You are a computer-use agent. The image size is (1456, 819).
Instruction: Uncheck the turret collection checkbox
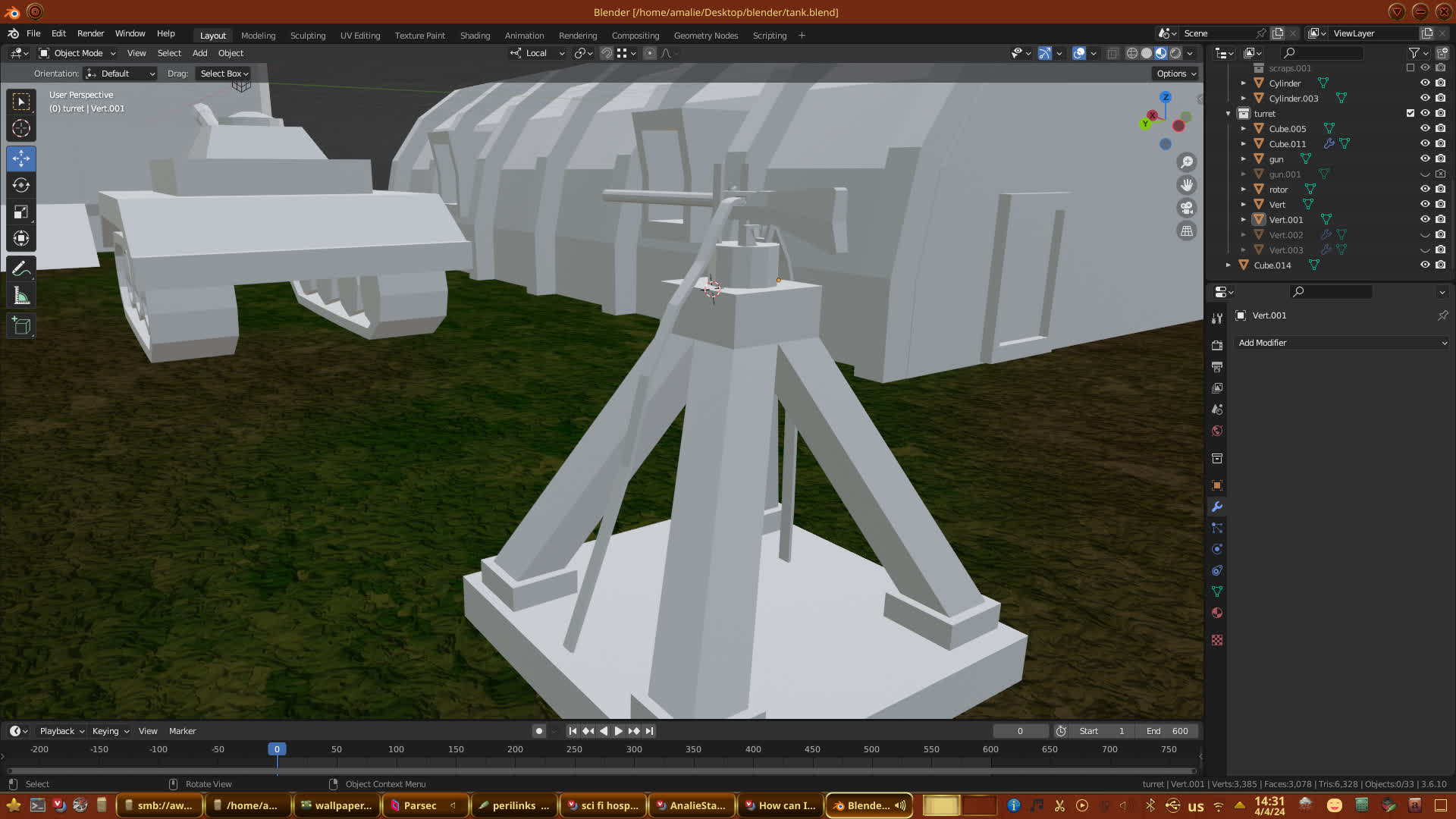(1410, 113)
